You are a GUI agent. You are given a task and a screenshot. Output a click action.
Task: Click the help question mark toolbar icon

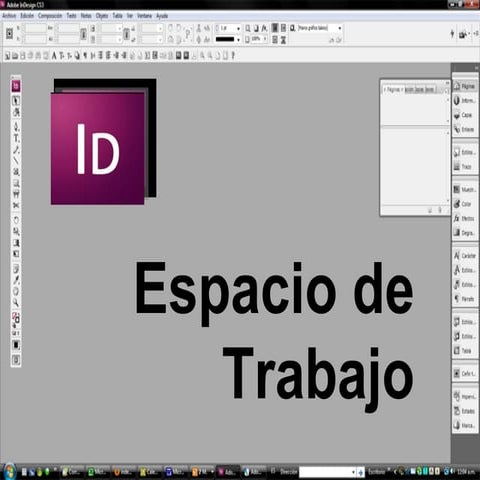point(233,55)
